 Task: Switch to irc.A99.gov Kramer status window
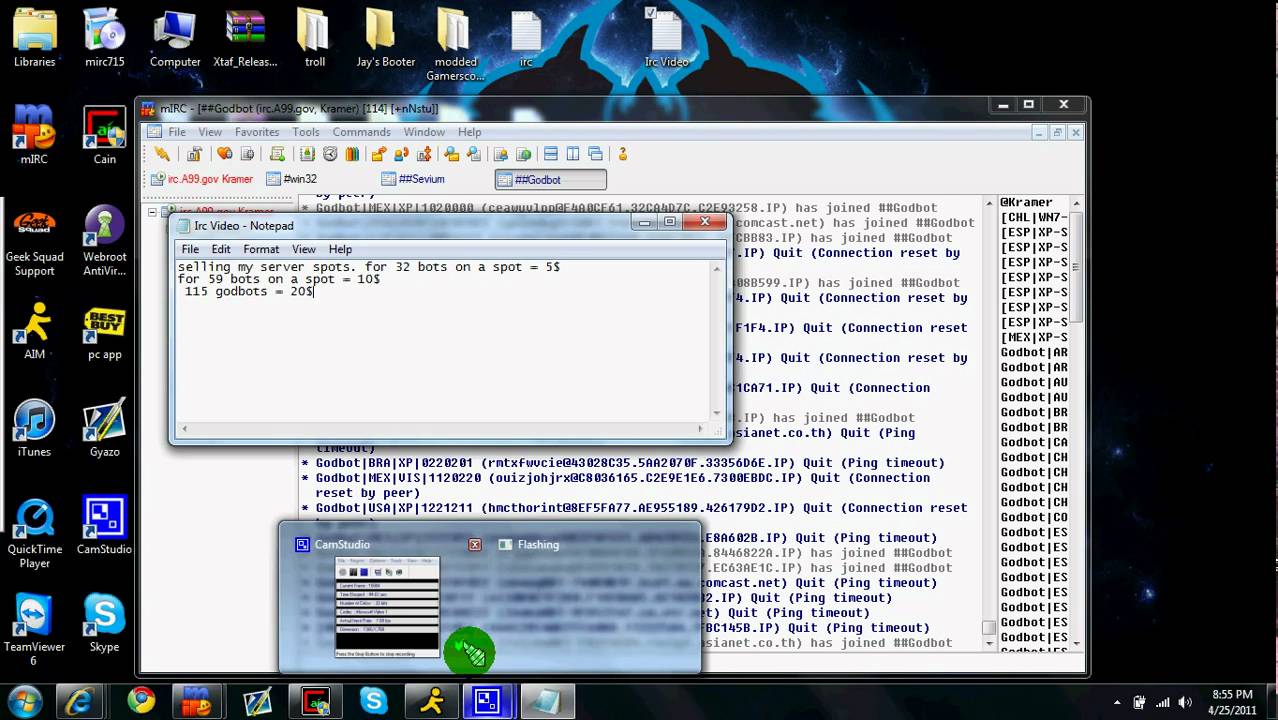203,180
